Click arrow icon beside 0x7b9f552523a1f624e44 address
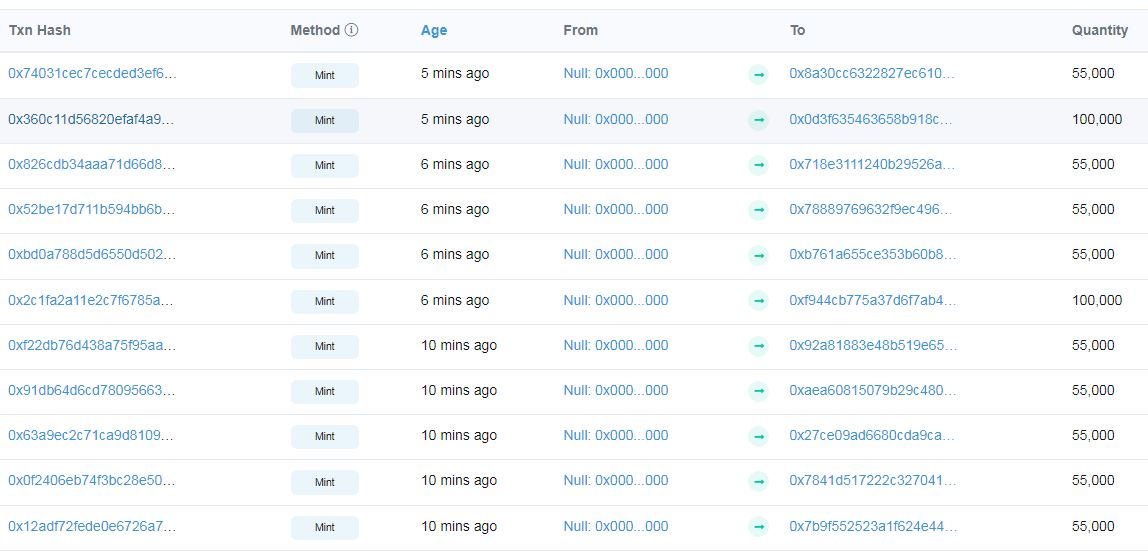The width and height of the screenshot is (1148, 556). tap(758, 527)
